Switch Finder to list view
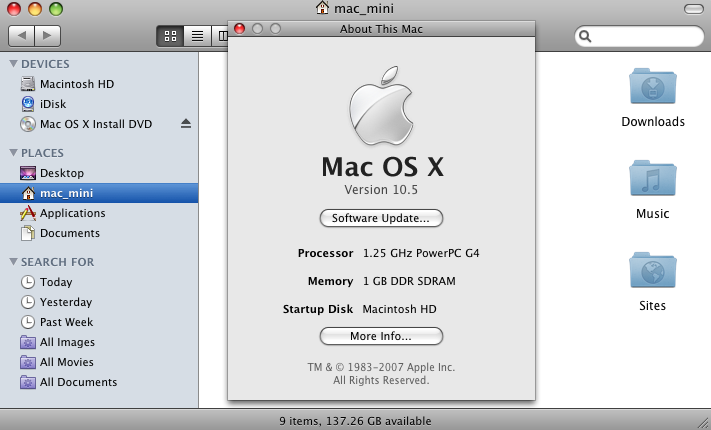Screen dimensions: 711x430 point(197,36)
